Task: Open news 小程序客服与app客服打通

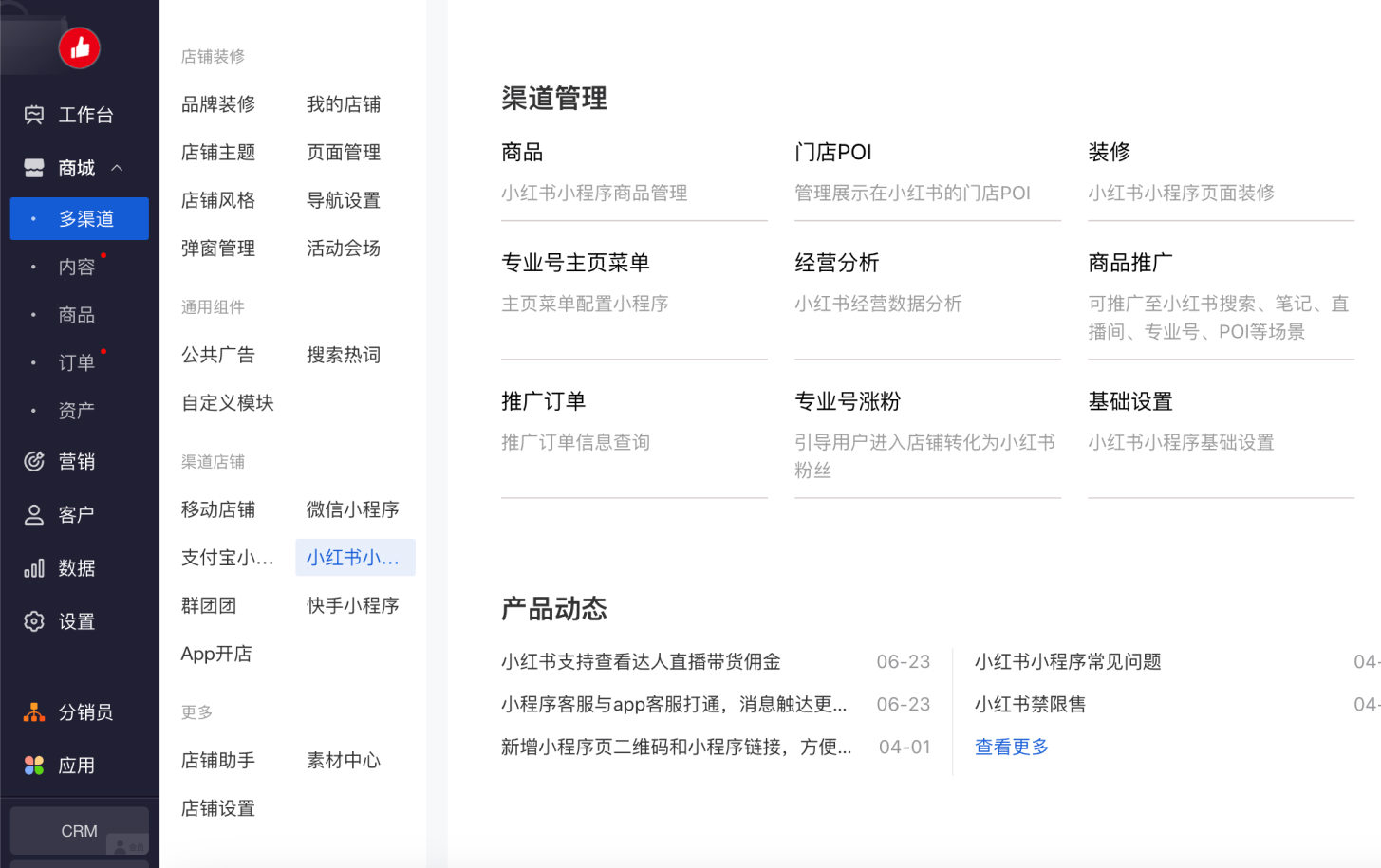Action: pos(674,704)
